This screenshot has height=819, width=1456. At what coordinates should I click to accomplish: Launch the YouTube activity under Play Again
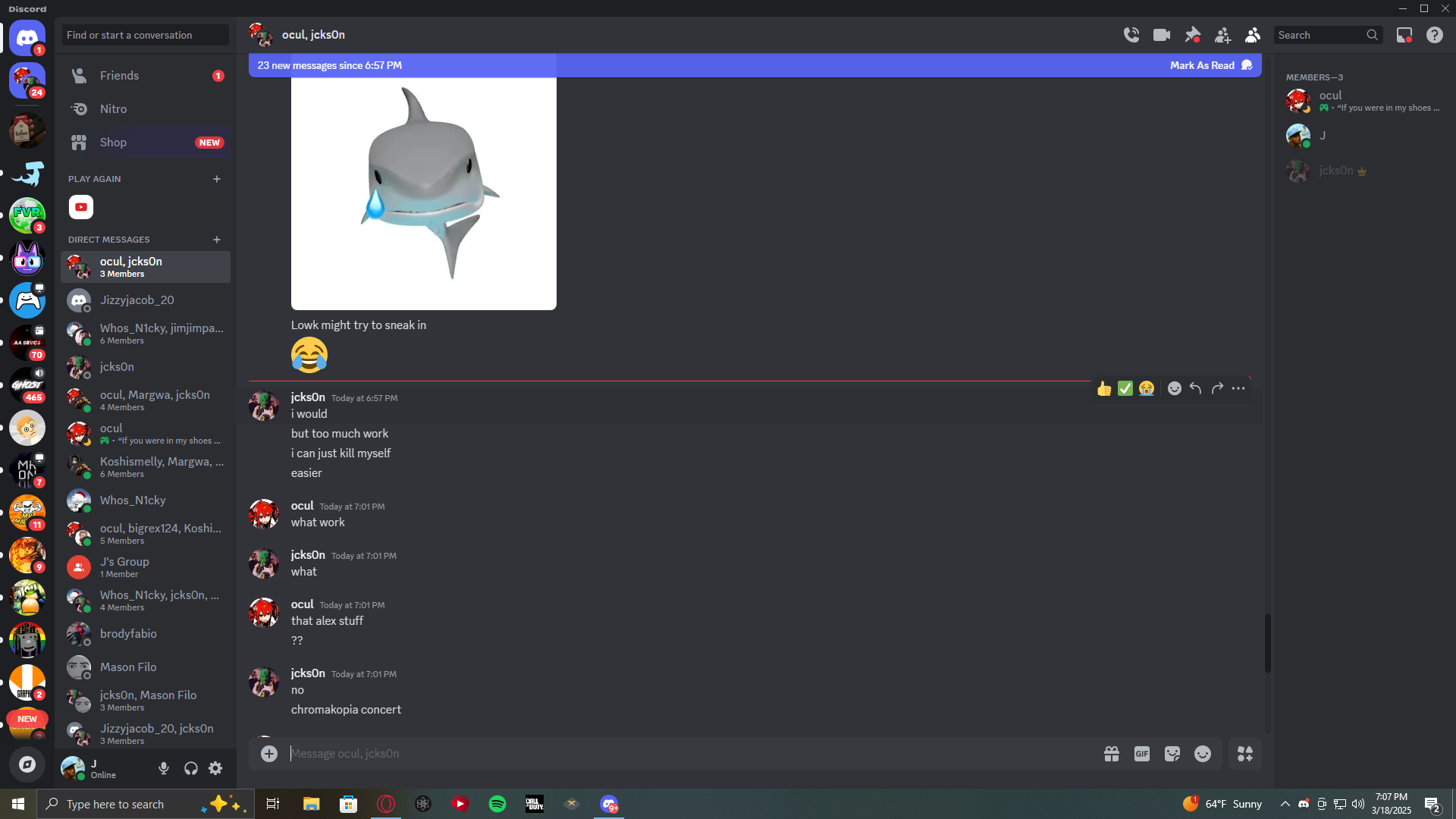point(81,207)
